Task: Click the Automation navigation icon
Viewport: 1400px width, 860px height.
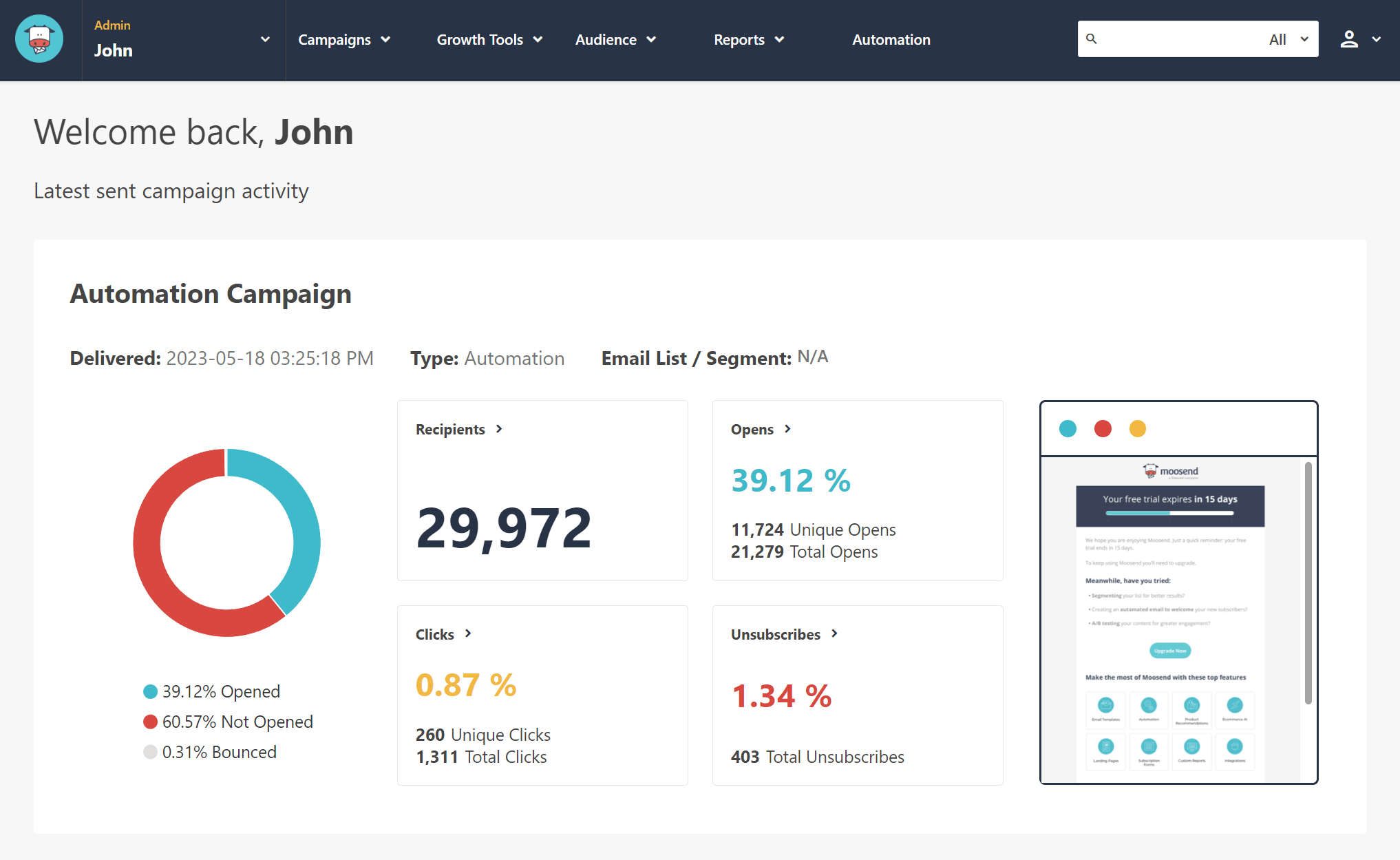Action: click(891, 40)
